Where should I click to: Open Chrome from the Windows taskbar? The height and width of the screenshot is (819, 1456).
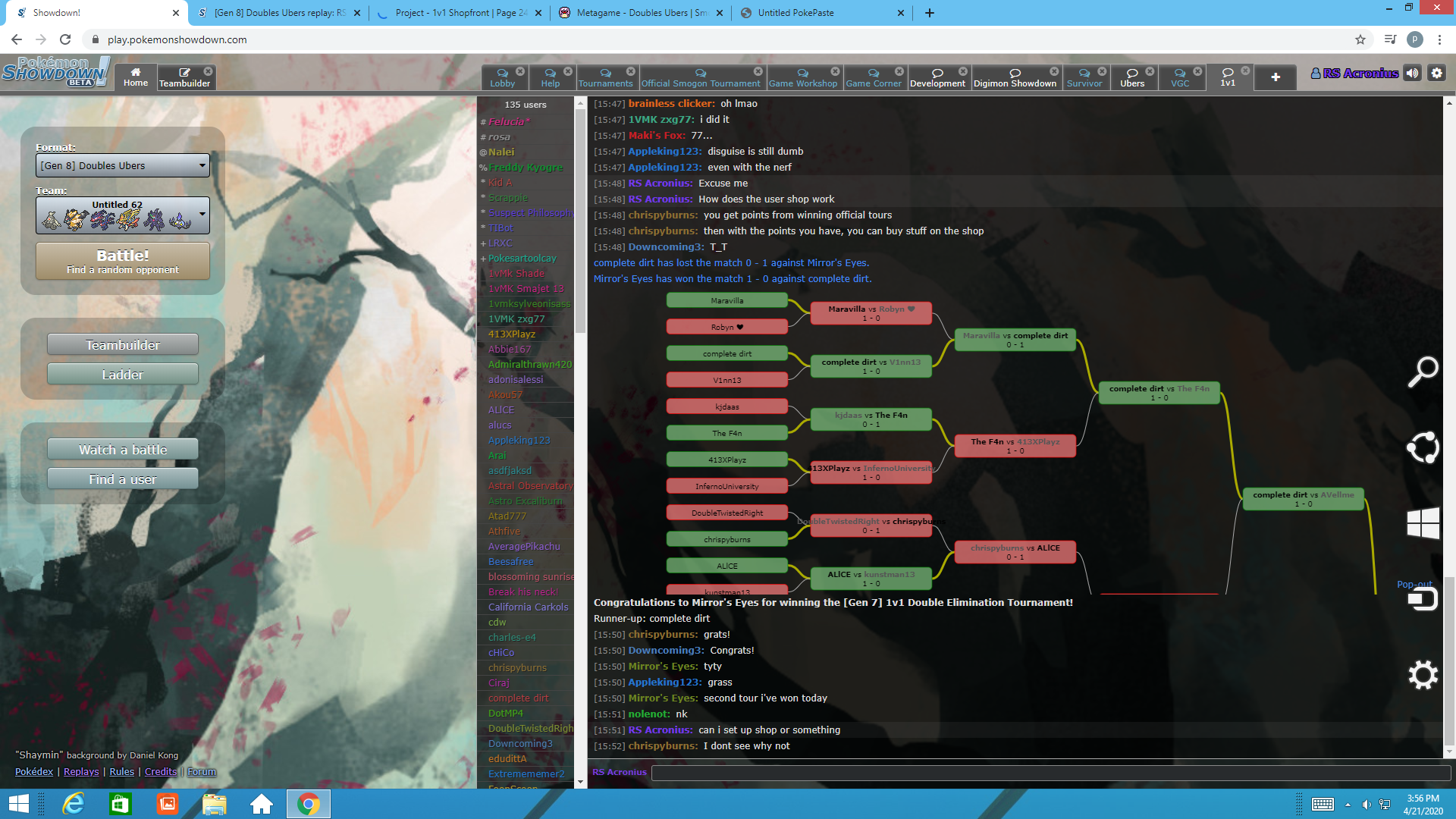(308, 804)
